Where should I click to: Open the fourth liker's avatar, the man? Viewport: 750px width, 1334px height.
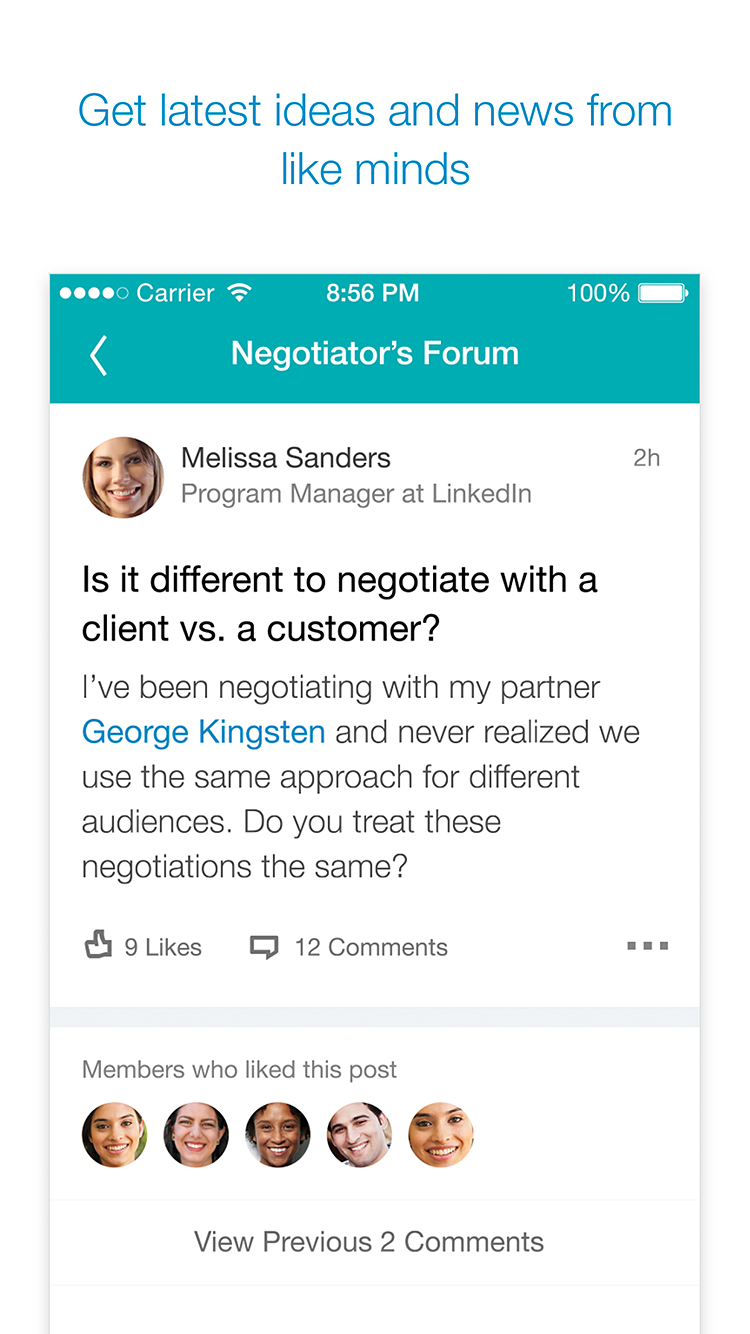coord(359,1135)
